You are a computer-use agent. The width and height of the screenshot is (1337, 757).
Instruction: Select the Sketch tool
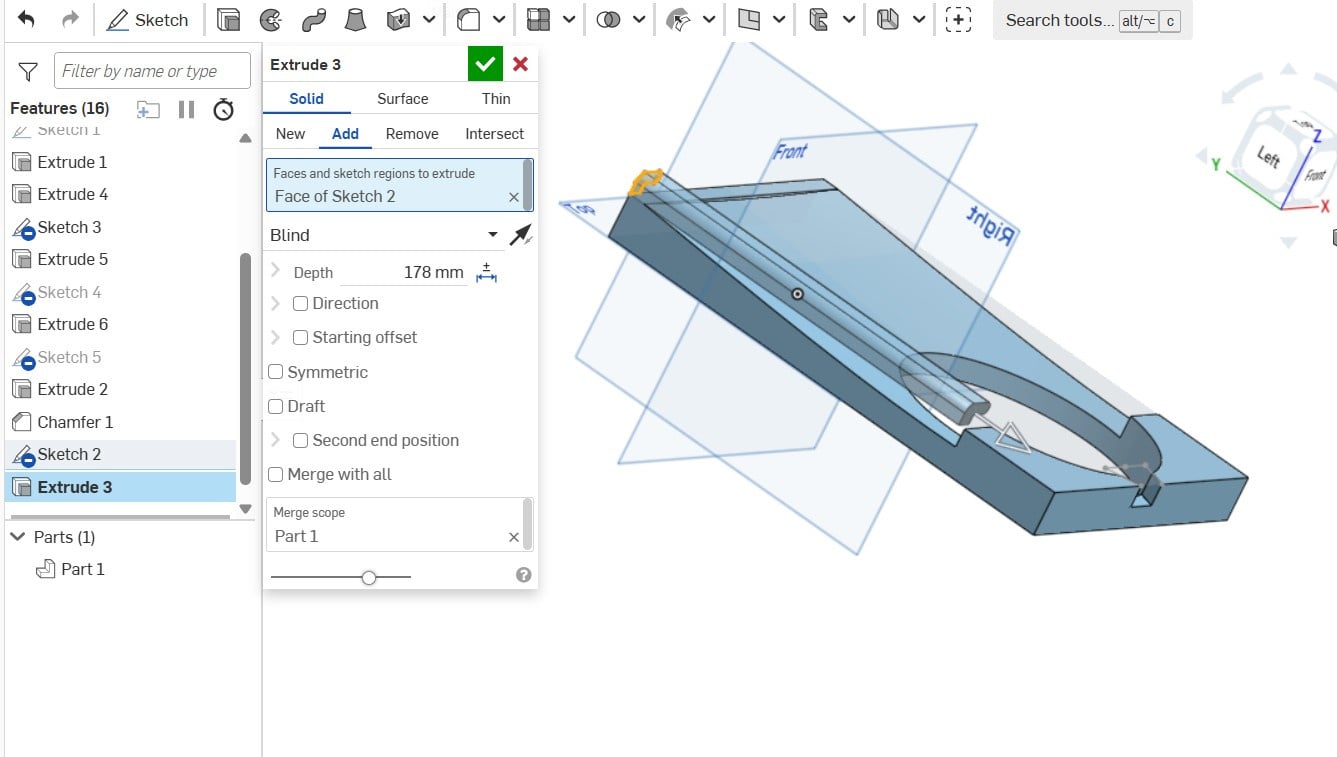pos(148,20)
